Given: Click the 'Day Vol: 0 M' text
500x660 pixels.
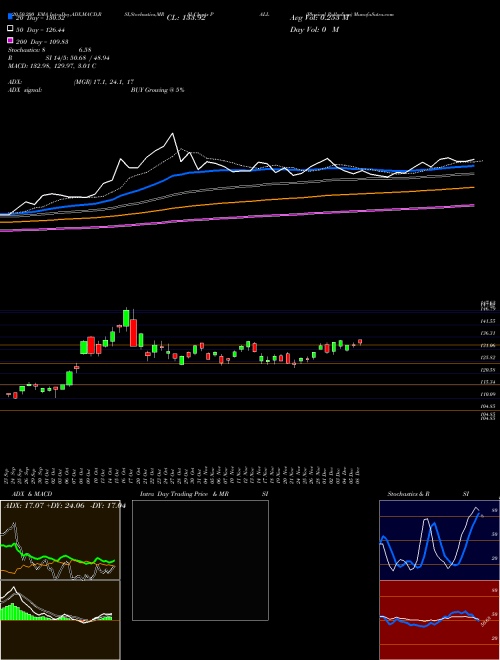Looking at the screenshot, I should pos(314,29).
